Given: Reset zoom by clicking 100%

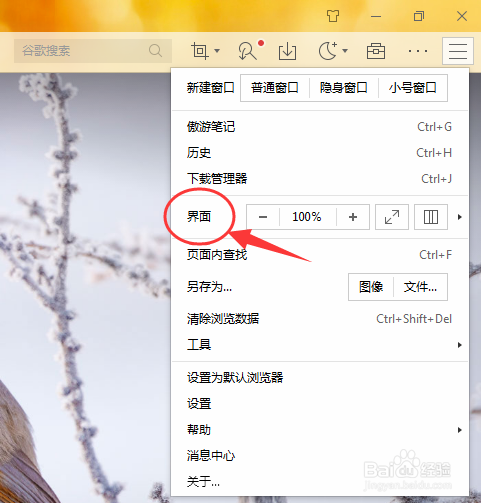Looking at the screenshot, I should [307, 217].
